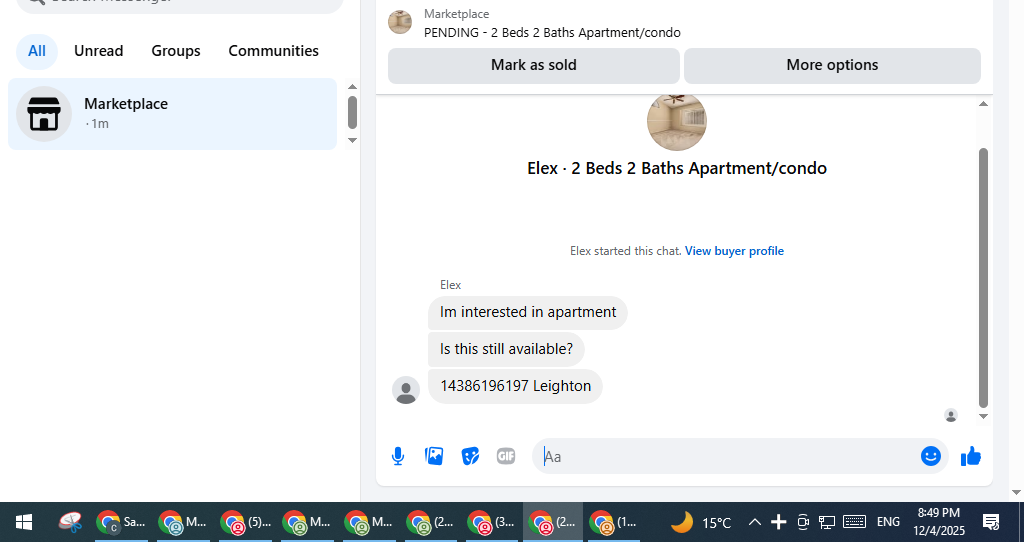Open the sticker picker icon
This screenshot has height=542, width=1024.
click(x=470, y=456)
